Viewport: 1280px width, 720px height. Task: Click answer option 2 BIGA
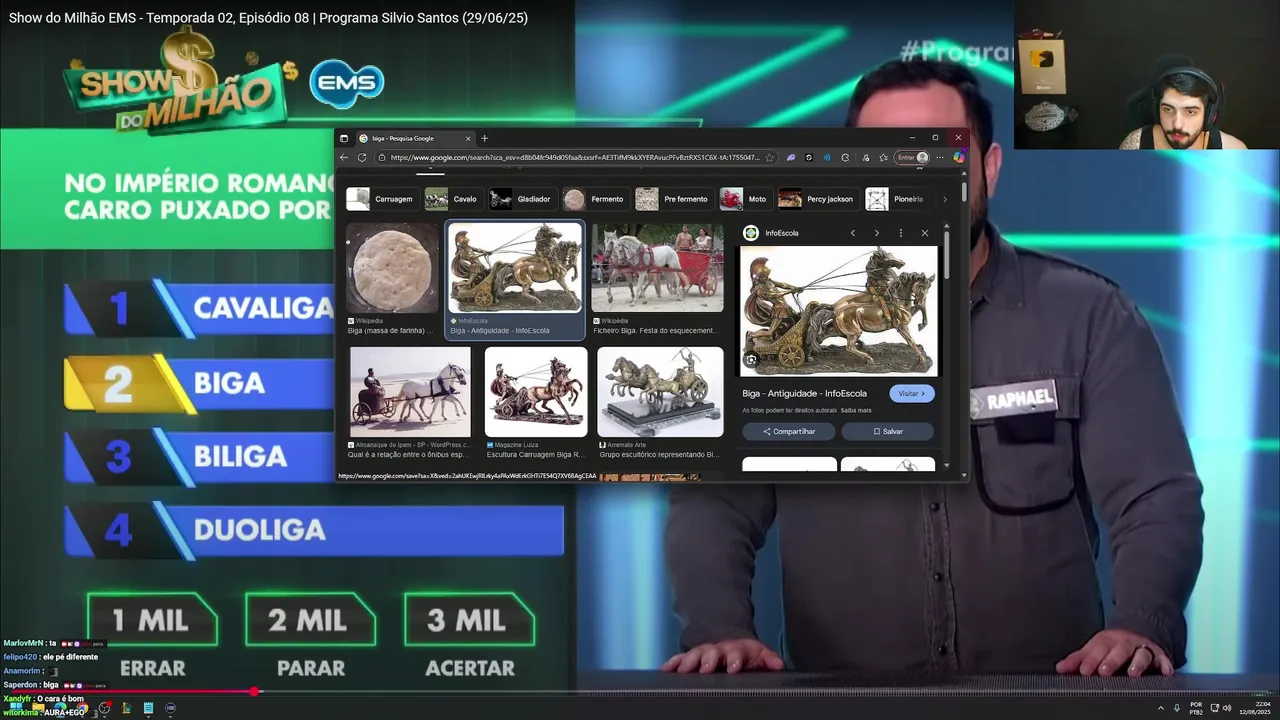(x=199, y=384)
